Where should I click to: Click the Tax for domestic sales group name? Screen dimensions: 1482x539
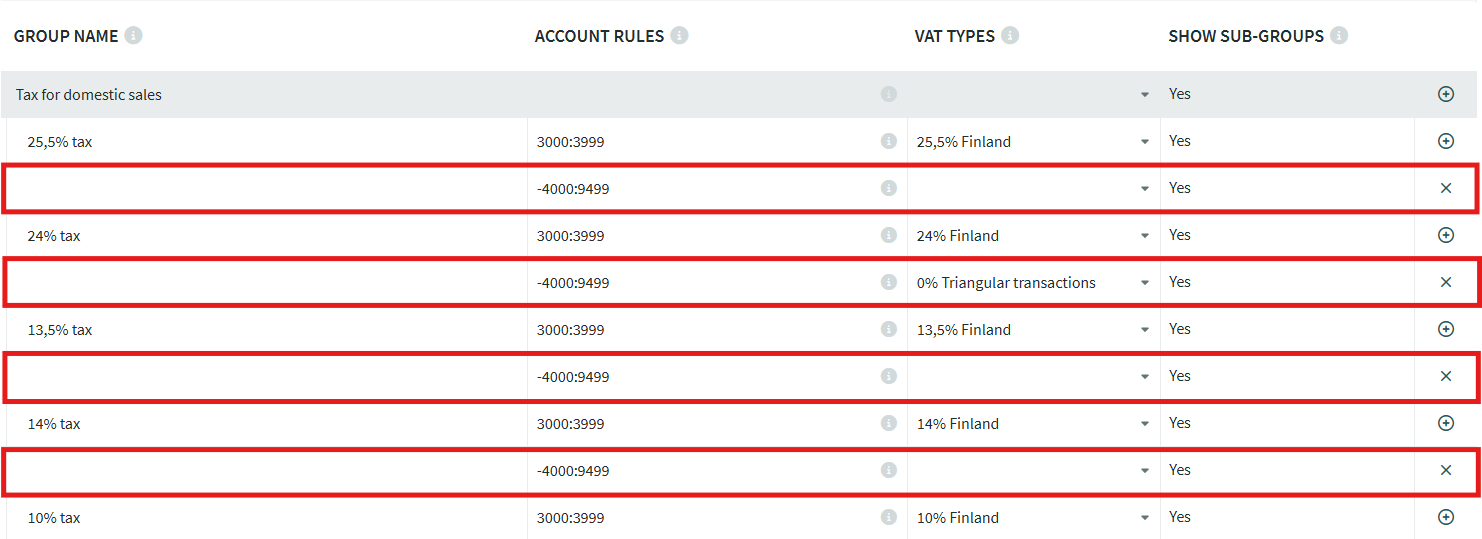click(89, 95)
